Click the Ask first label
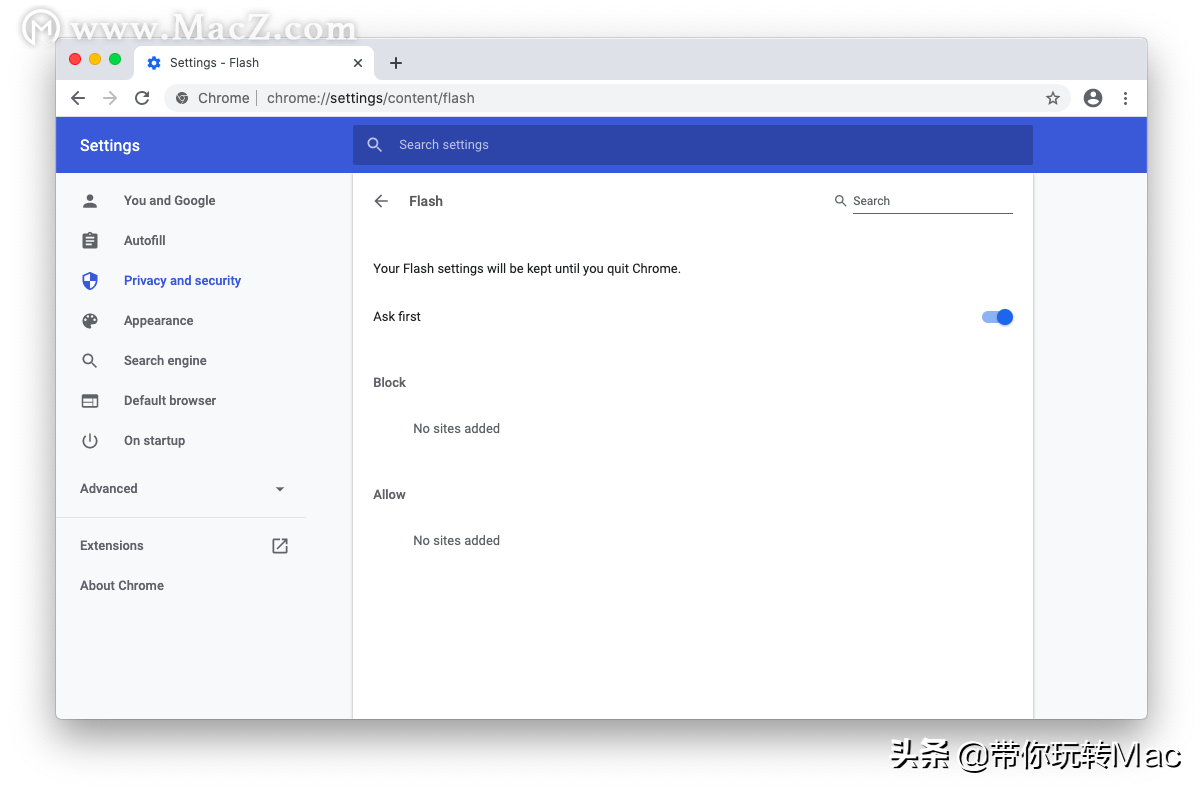1203x793 pixels. click(397, 317)
